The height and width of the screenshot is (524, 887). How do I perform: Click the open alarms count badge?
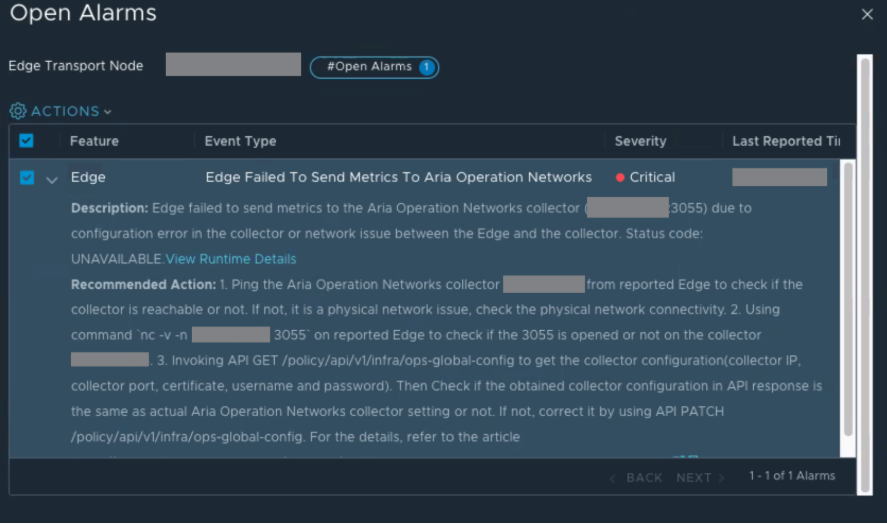(427, 67)
